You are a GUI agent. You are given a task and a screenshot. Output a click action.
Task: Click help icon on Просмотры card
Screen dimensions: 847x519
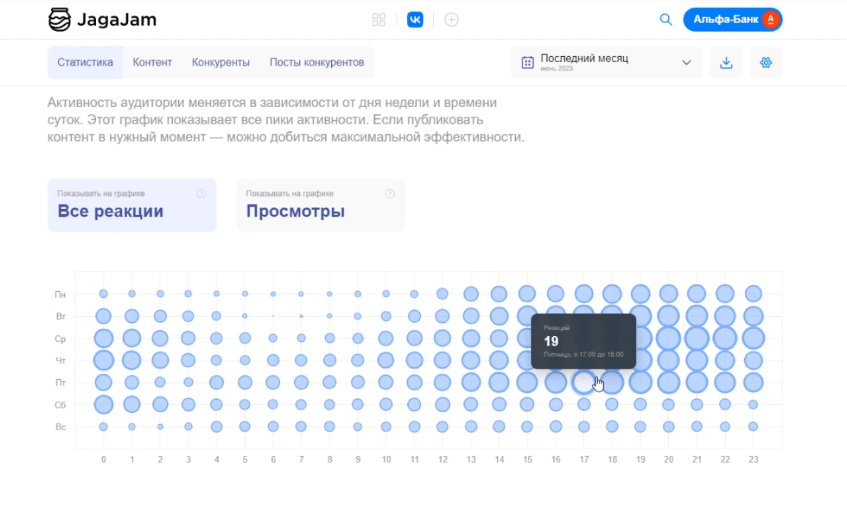390,193
